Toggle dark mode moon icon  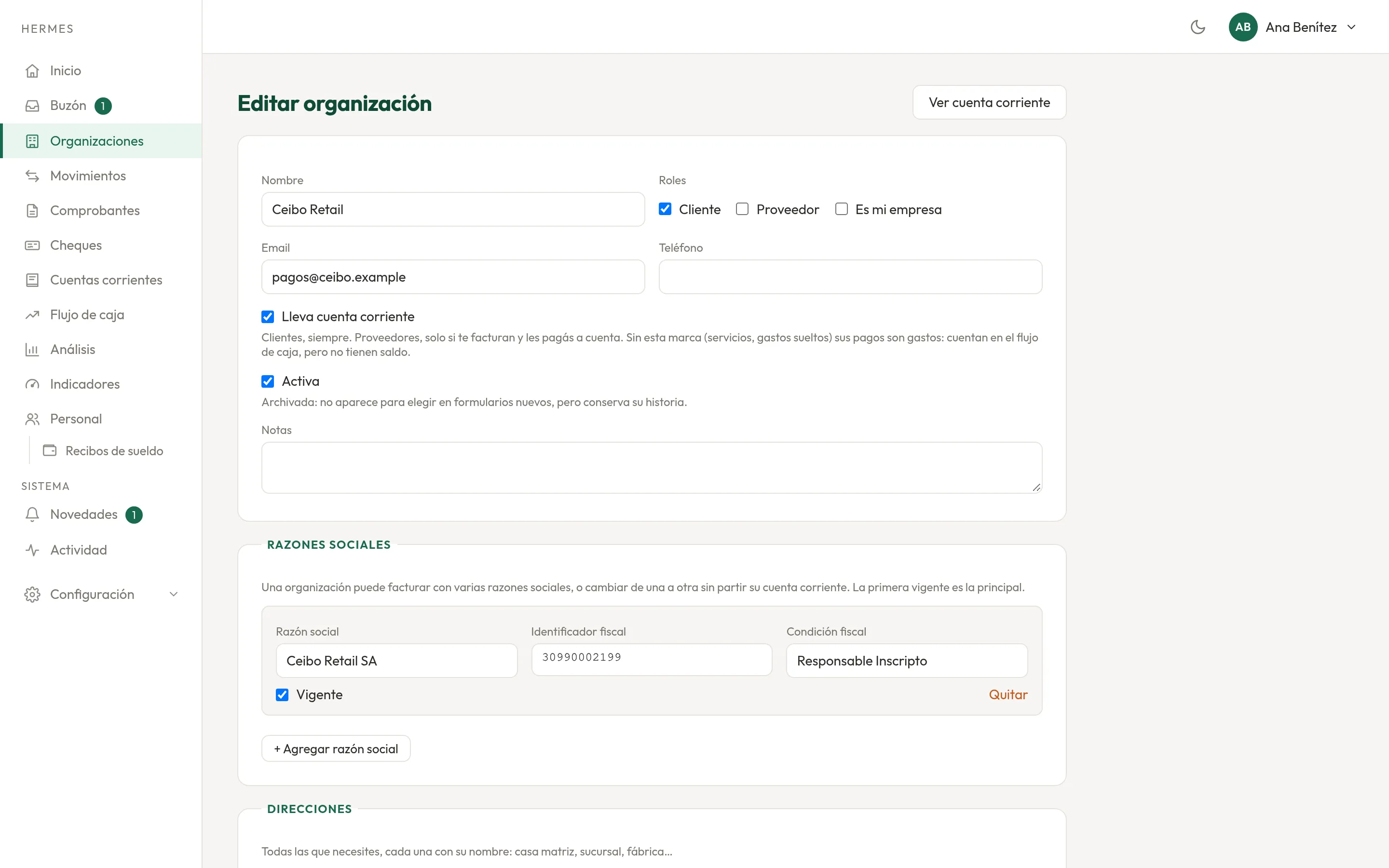(x=1198, y=27)
